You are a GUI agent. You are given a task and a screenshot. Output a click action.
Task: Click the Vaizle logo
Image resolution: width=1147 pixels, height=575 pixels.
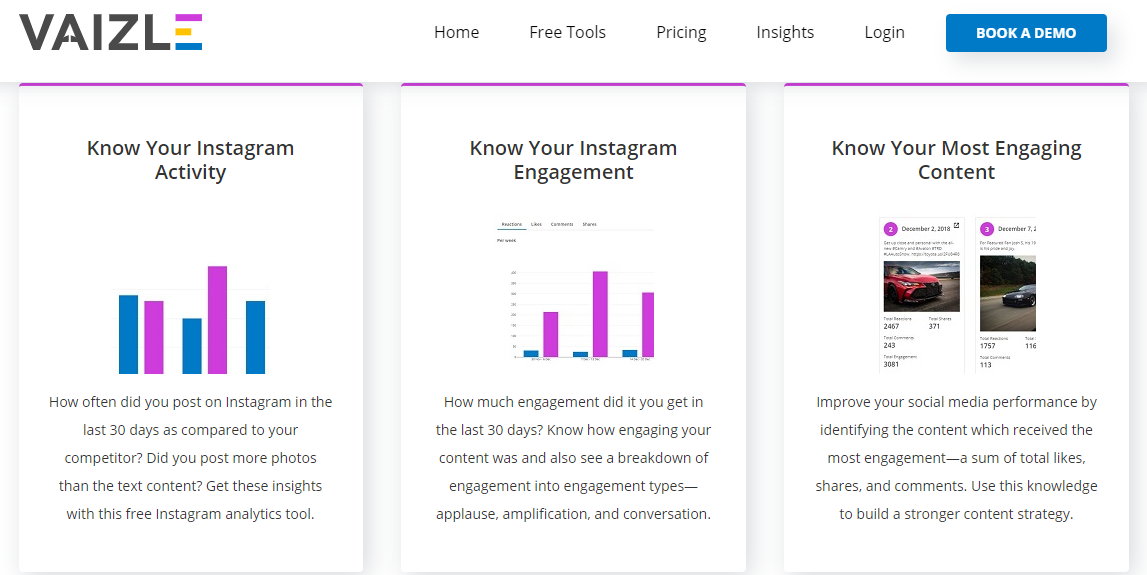111,32
